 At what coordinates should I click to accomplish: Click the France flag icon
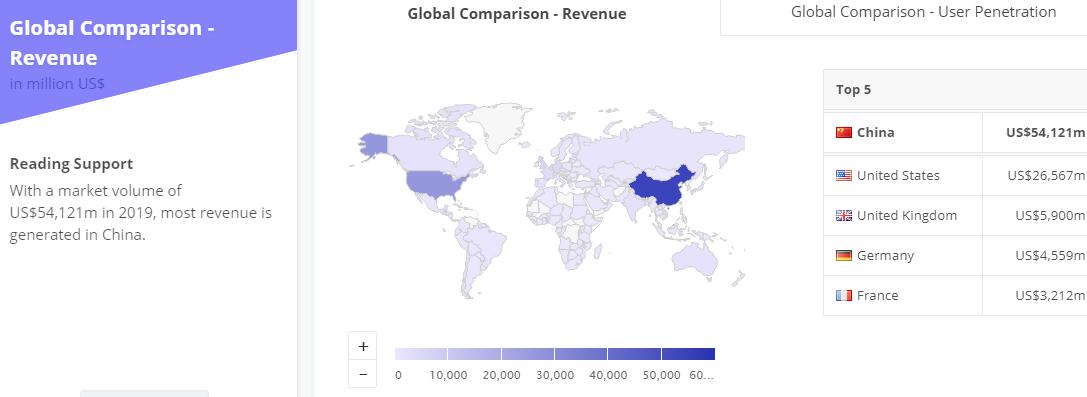coord(844,296)
